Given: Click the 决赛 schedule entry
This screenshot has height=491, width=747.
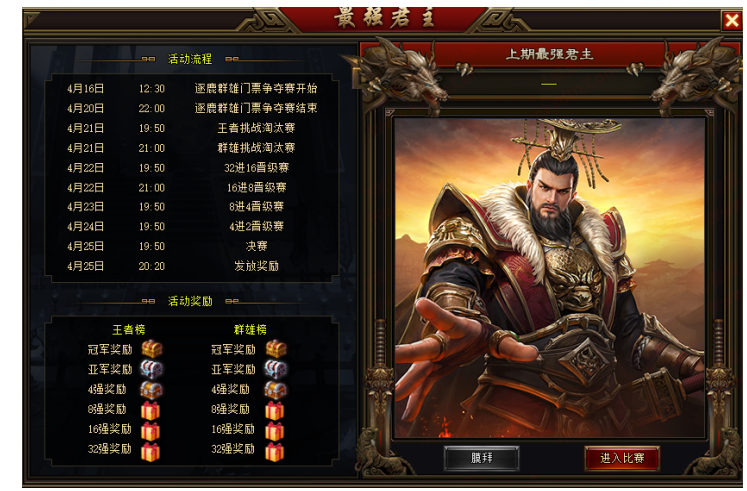Looking at the screenshot, I should coord(256,246).
